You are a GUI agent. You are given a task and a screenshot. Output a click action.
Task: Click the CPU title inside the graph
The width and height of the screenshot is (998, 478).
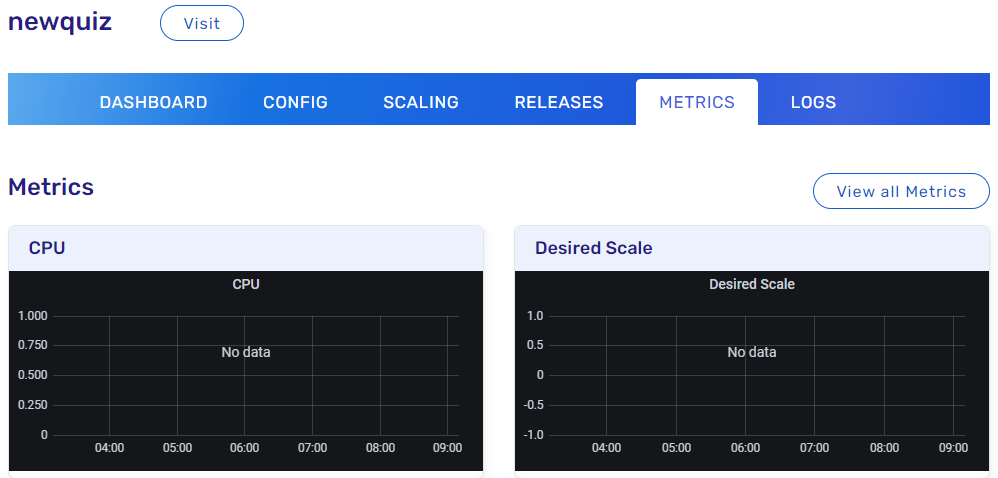(246, 284)
